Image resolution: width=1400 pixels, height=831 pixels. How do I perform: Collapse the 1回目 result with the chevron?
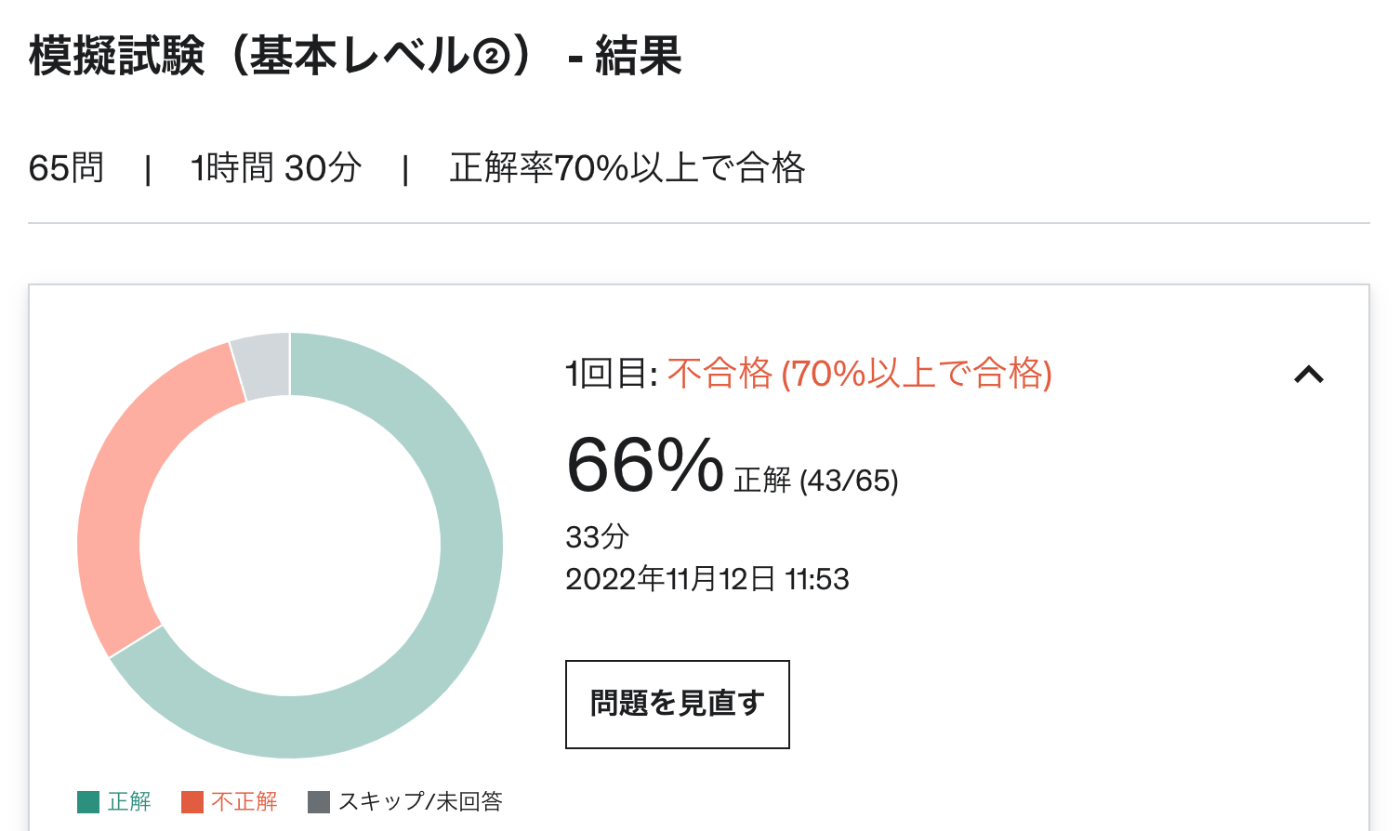coord(1309,375)
